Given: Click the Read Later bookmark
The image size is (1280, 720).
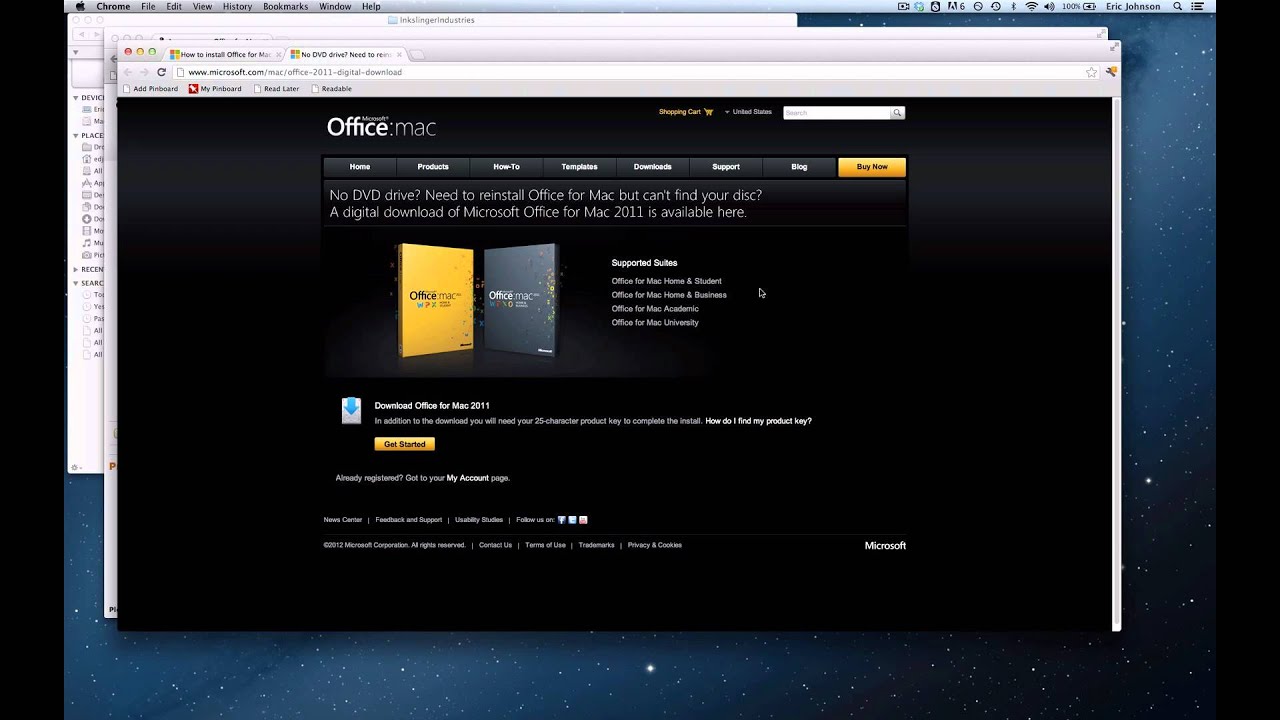Looking at the screenshot, I should pyautogui.click(x=276, y=89).
